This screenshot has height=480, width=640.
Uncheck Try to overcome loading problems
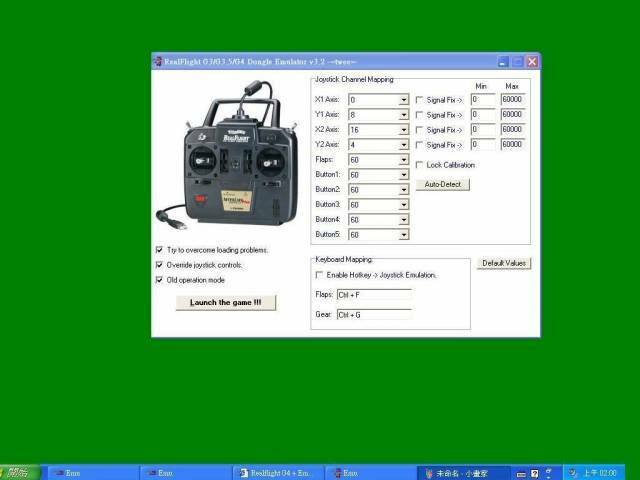tap(159, 250)
